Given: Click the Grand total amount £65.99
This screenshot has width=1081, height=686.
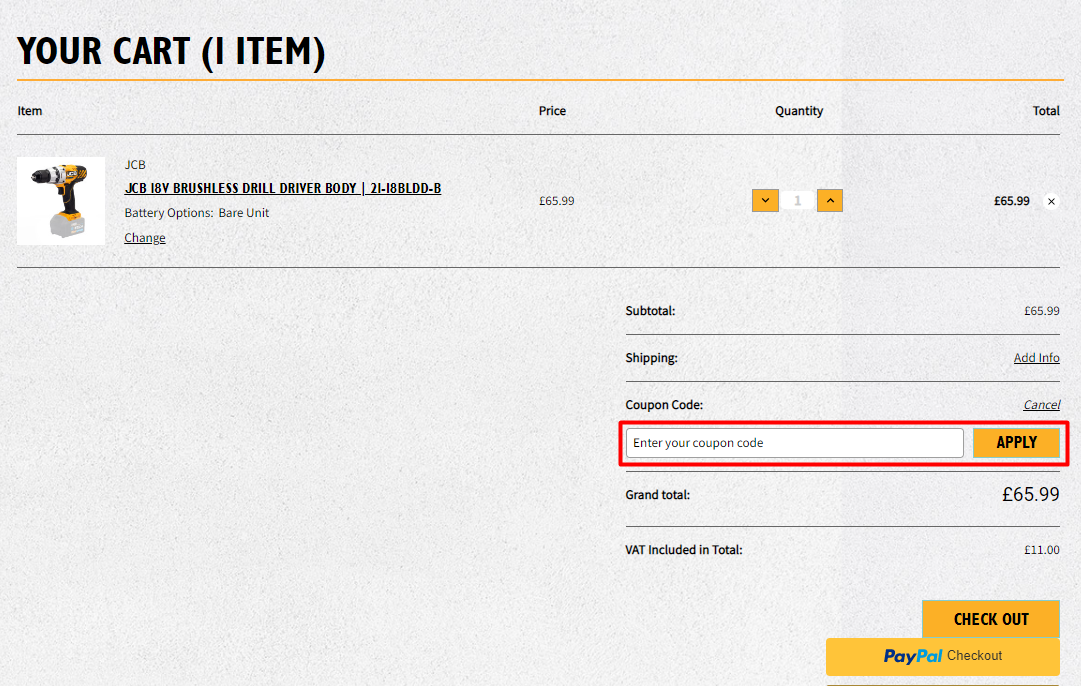Looking at the screenshot, I should [x=1031, y=494].
